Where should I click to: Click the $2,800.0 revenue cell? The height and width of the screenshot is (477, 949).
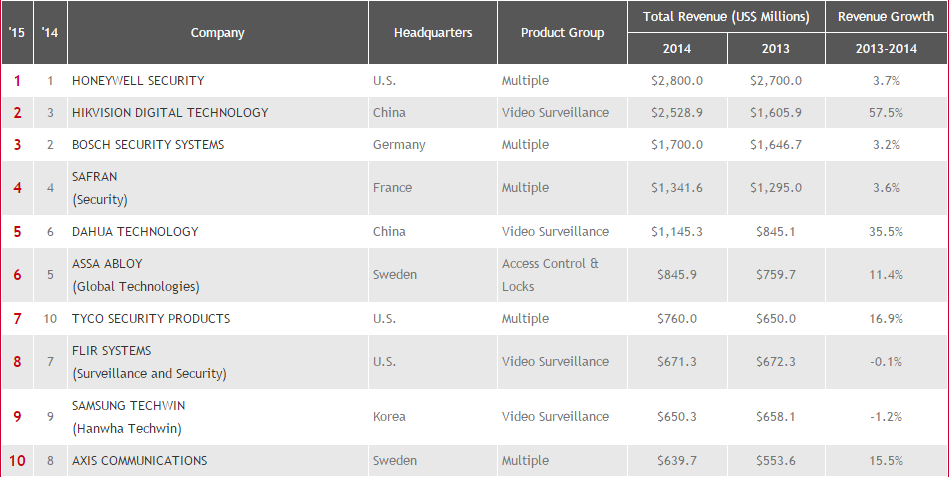[x=677, y=81]
